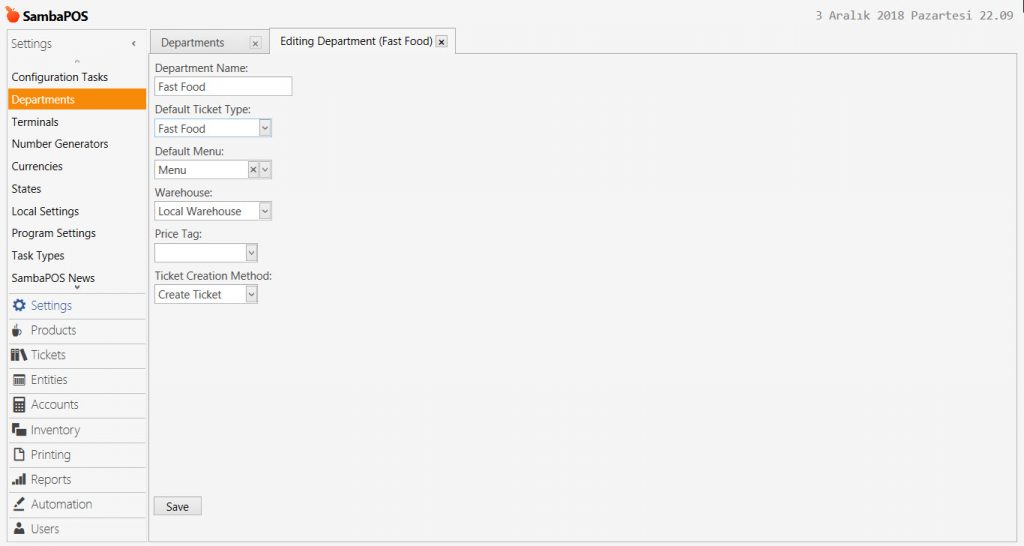Open the Tickets section
1024x546 pixels.
pos(77,355)
